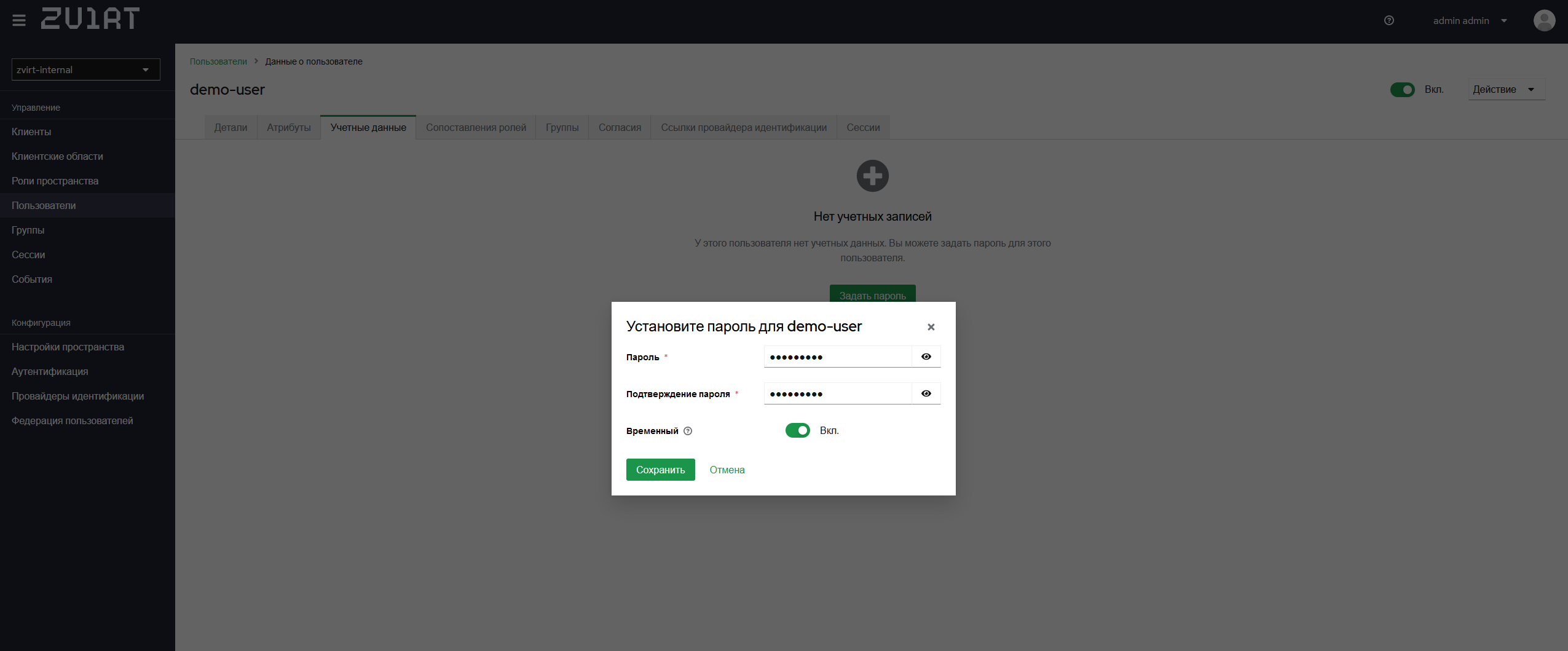
Task: Switch to the Согласия tab
Action: pos(620,127)
